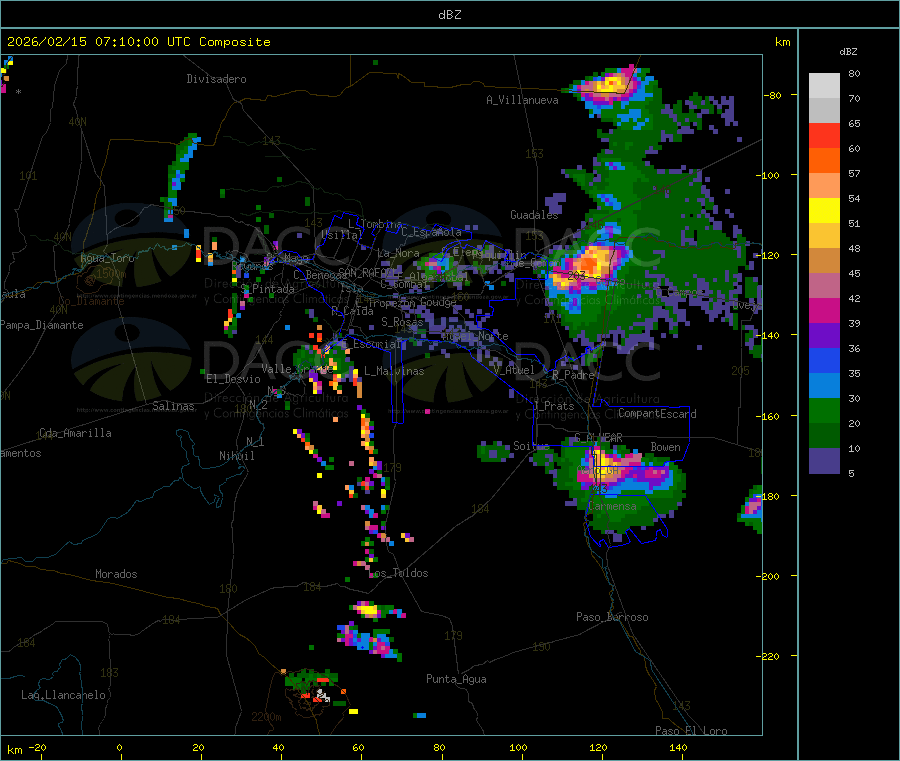900x761 pixels.
Task: Click the "dBZ" title at top center
Action: pyautogui.click(x=449, y=15)
